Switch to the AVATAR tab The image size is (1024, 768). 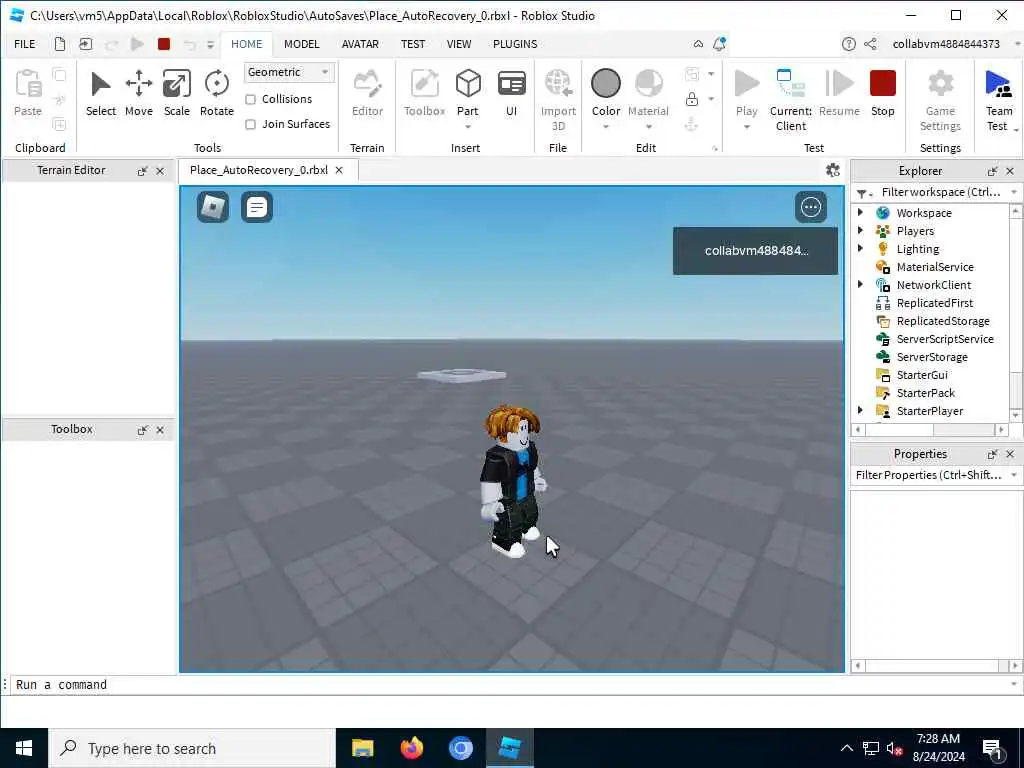(x=360, y=44)
